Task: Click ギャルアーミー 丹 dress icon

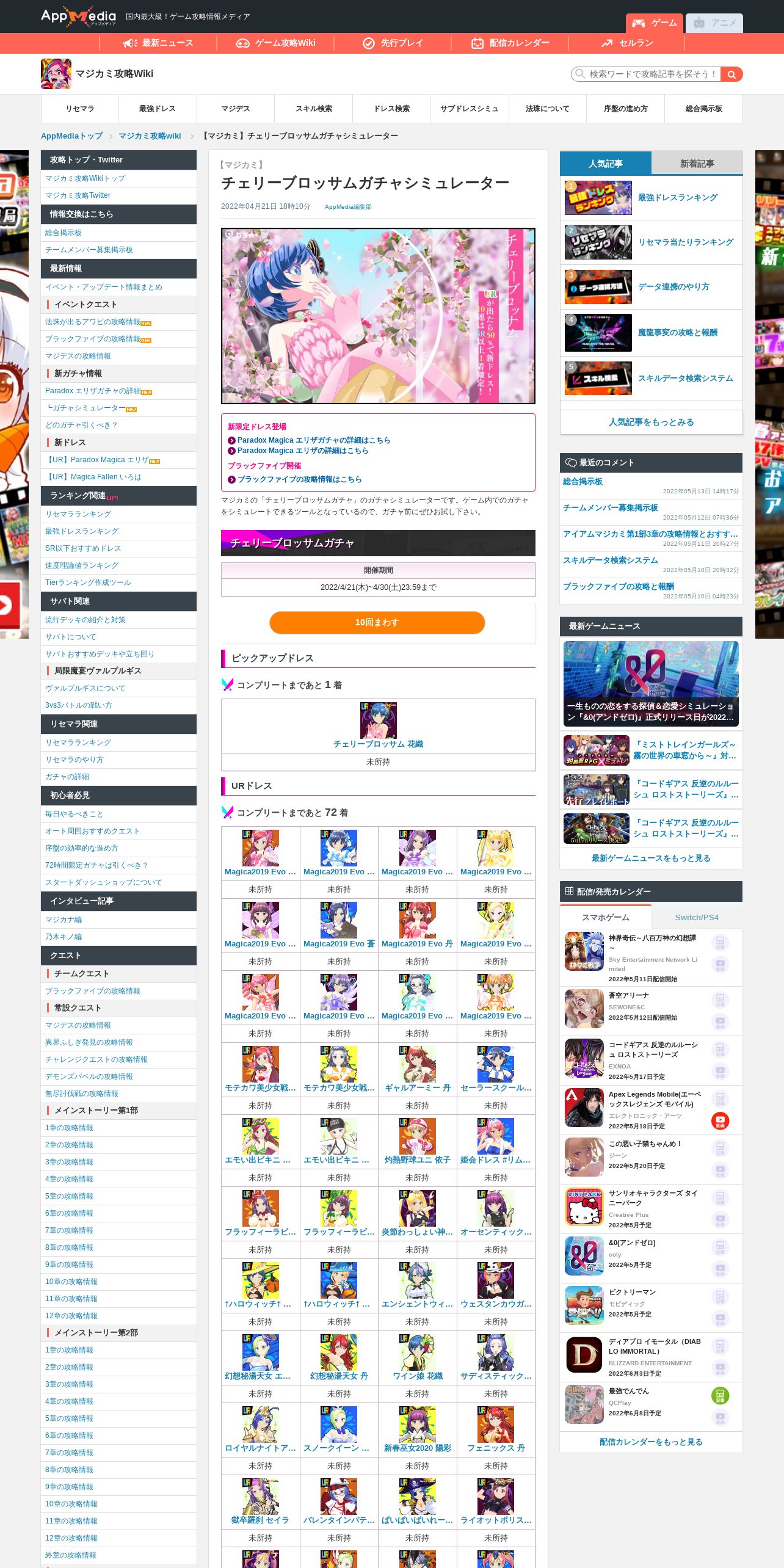Action: [418, 1064]
